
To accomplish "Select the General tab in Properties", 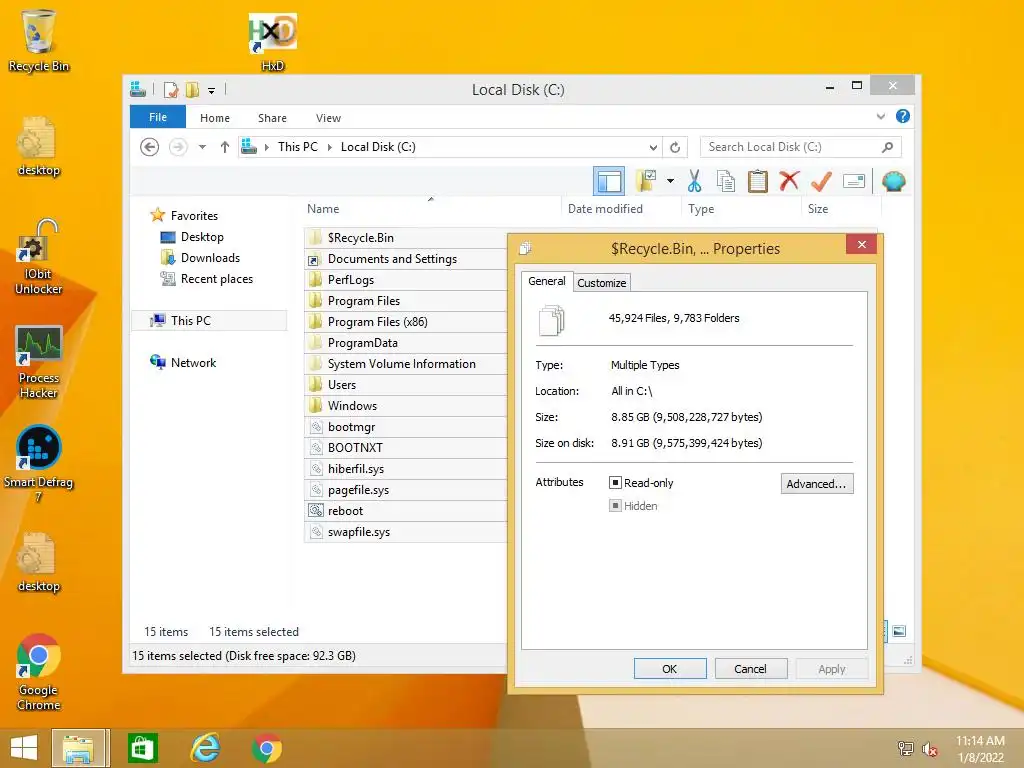I will tap(547, 281).
